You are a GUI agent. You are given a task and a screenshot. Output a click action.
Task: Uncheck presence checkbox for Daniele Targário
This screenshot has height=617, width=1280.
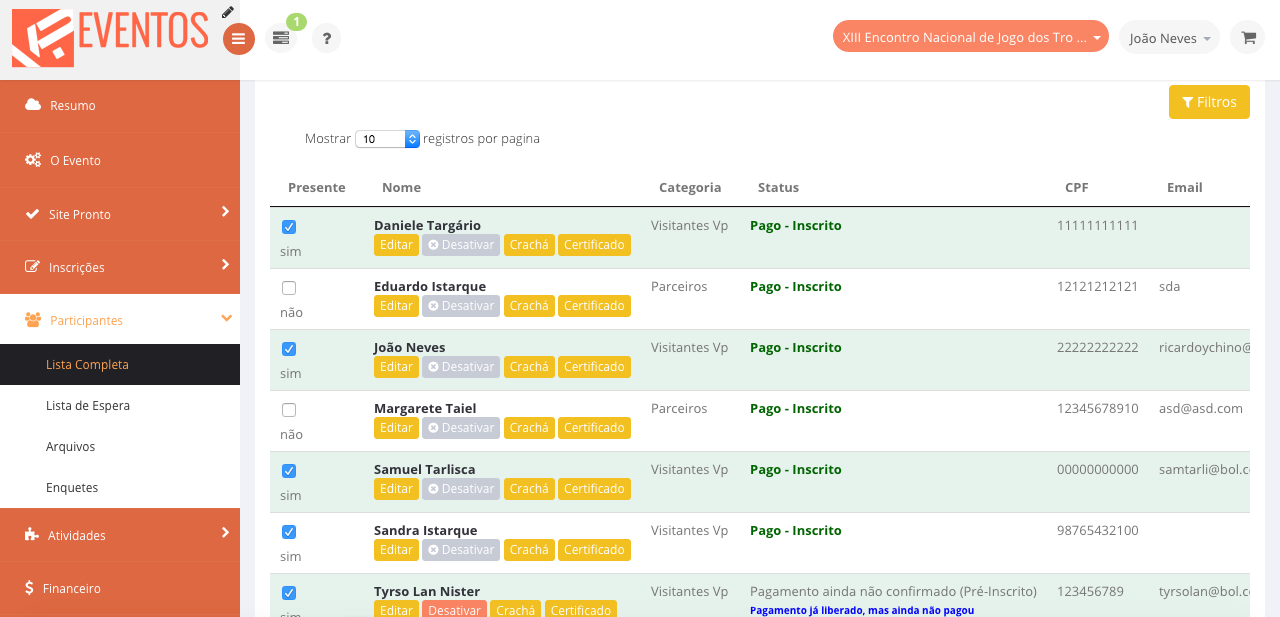point(289,227)
